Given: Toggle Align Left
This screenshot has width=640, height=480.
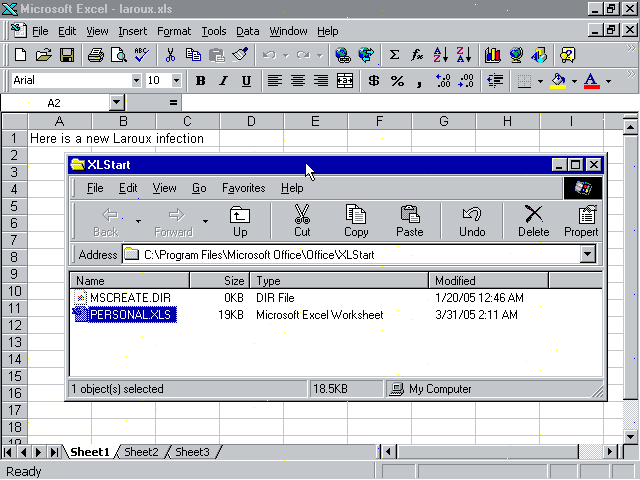Looking at the screenshot, I should coord(275,81).
